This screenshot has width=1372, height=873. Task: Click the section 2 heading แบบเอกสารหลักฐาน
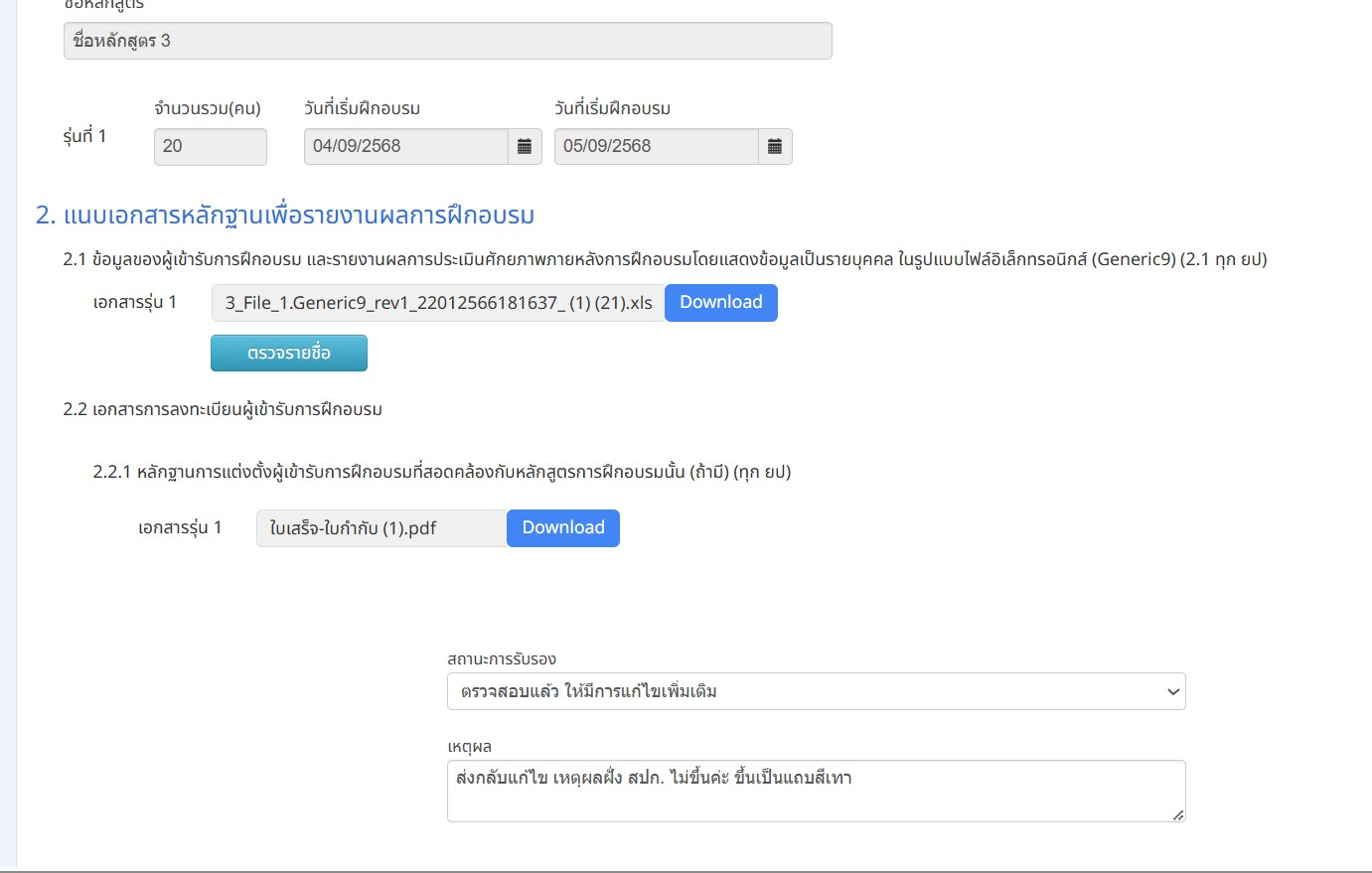(285, 216)
